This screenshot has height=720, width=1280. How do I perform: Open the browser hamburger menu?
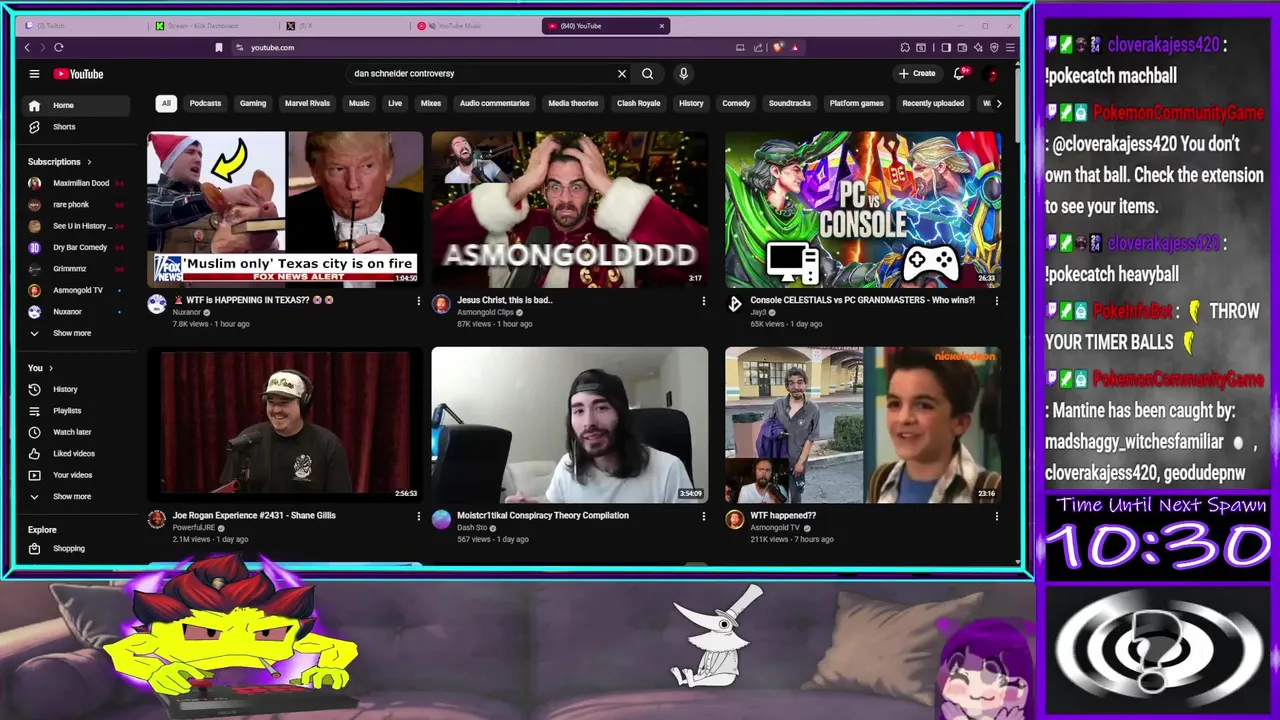pyautogui.click(x=1011, y=48)
